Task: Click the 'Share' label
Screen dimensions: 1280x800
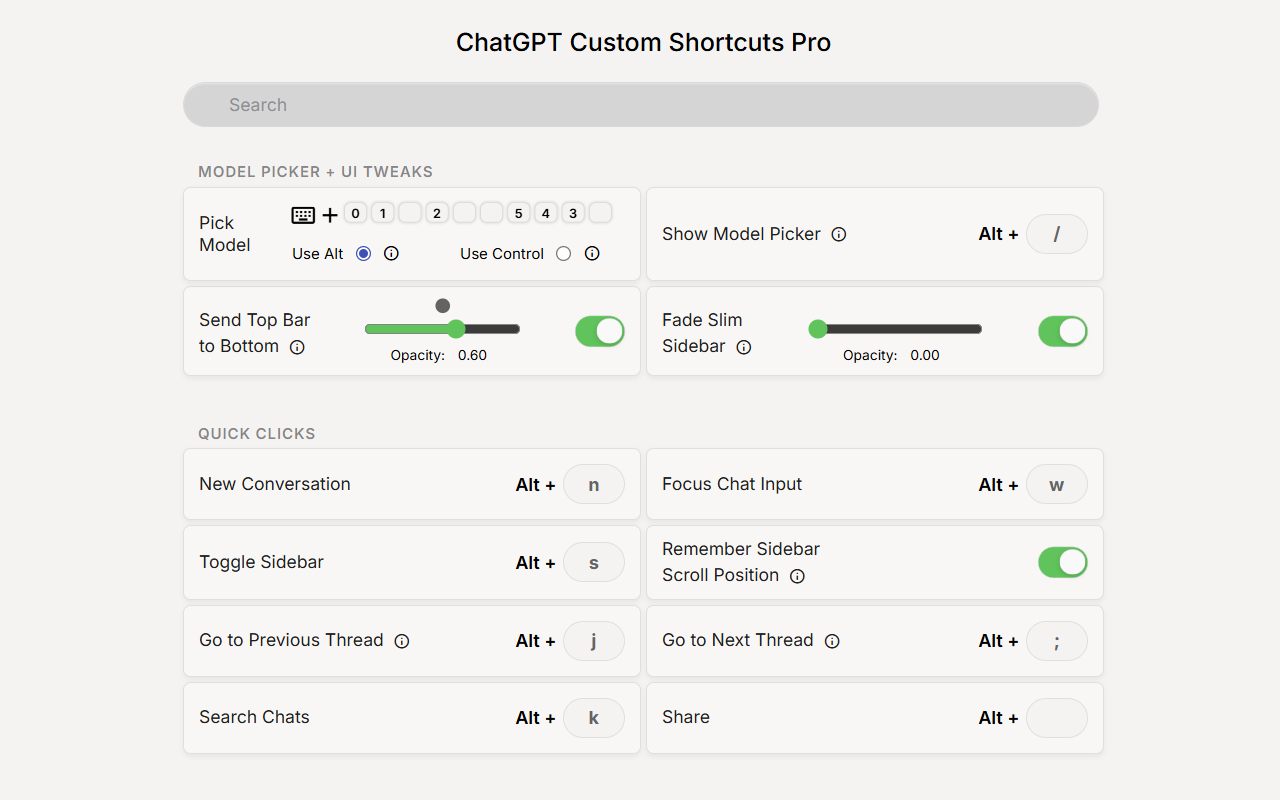Action: [686, 717]
